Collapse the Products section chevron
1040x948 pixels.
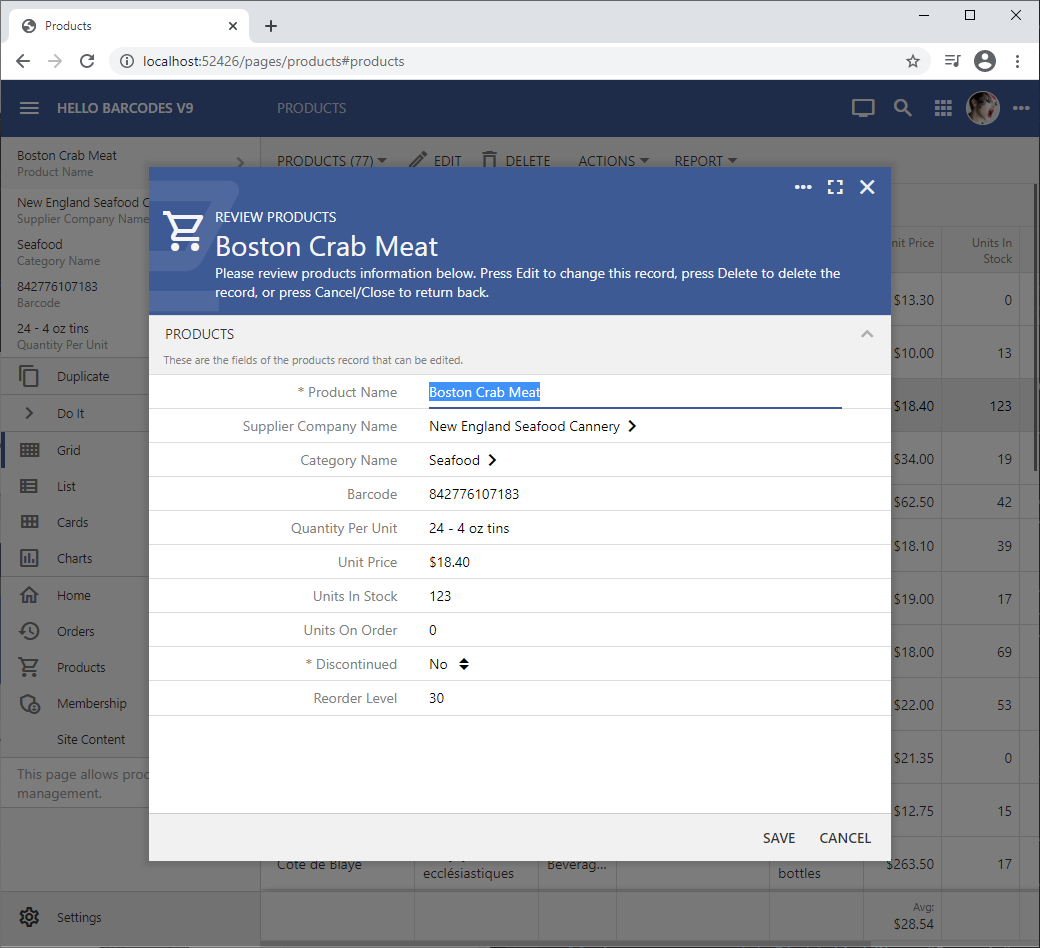[x=867, y=334]
